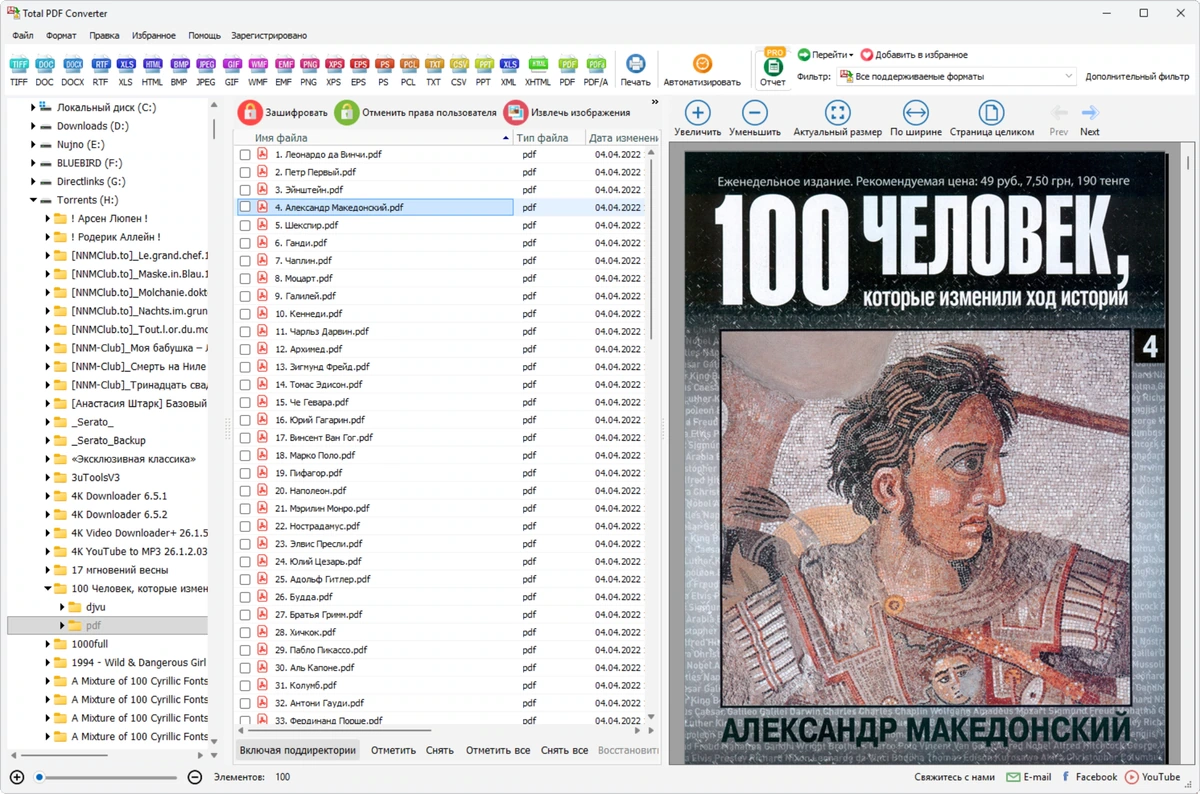Image resolution: width=1200 pixels, height=794 pixels.
Task: Expand BLUEBIRD (F:) drive node
Action: click(x=33, y=163)
